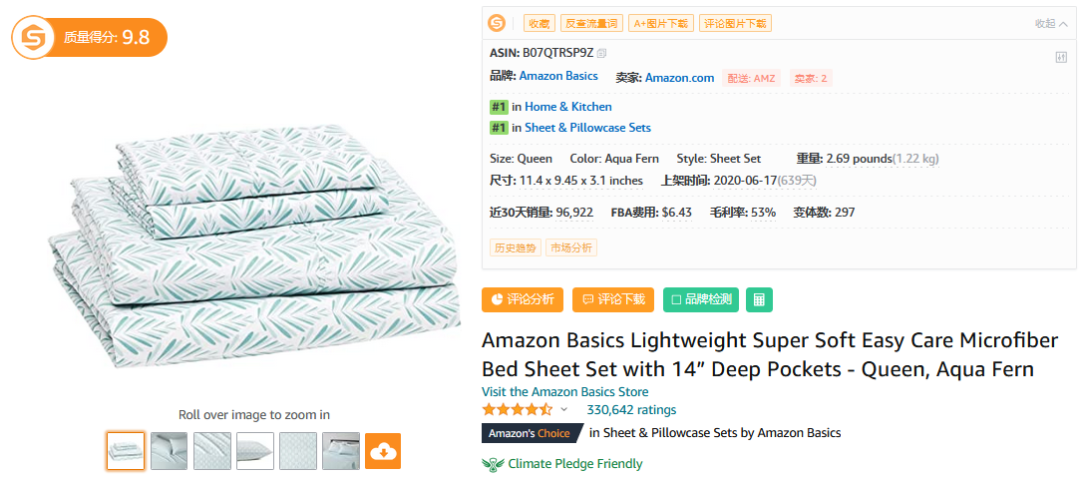
Task: Open the 历史趋势 tab
Action: 514,247
